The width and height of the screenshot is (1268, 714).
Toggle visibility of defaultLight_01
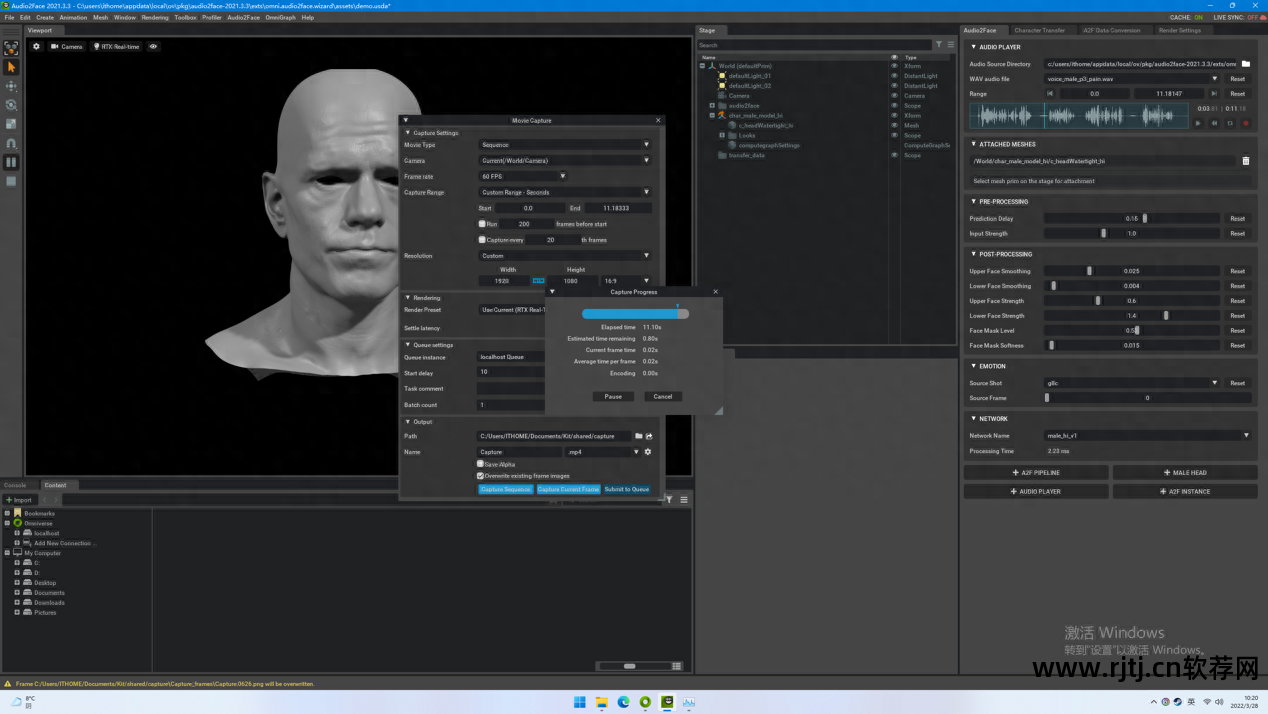tap(894, 76)
